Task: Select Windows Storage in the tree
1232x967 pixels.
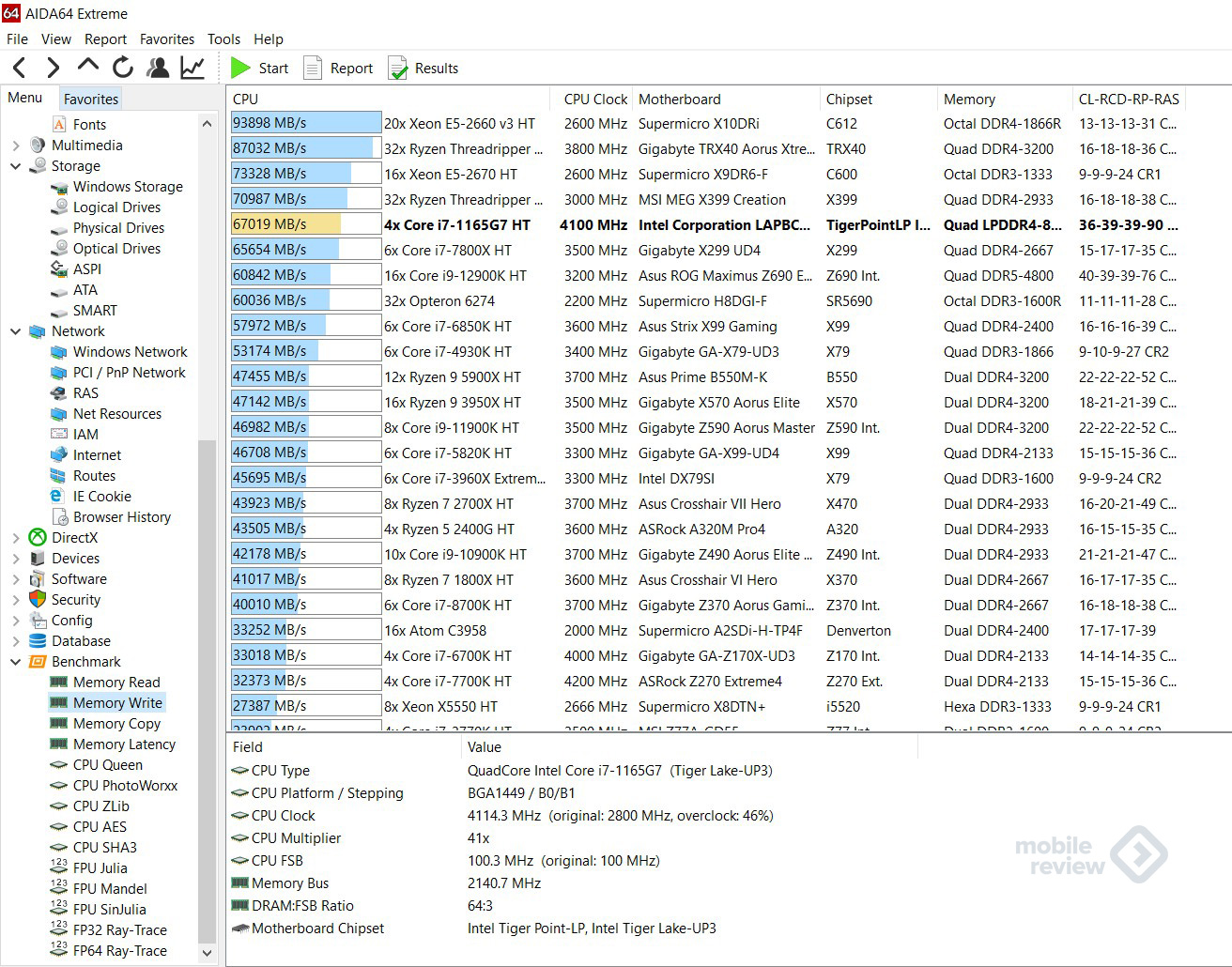Action: [x=128, y=187]
